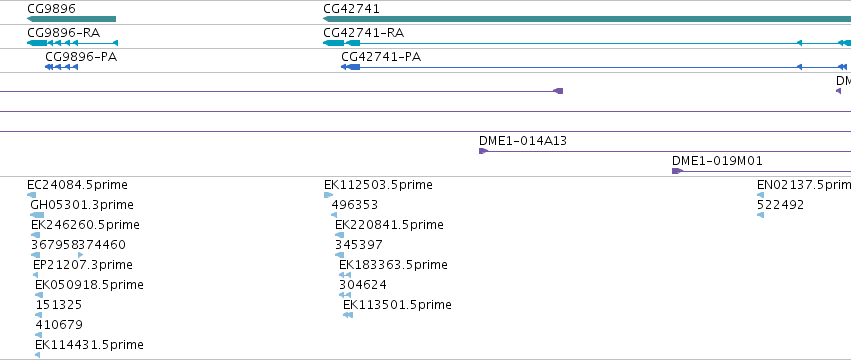Click the EK220841.5prime label
Screen dimensions: 851x360
click(389, 224)
